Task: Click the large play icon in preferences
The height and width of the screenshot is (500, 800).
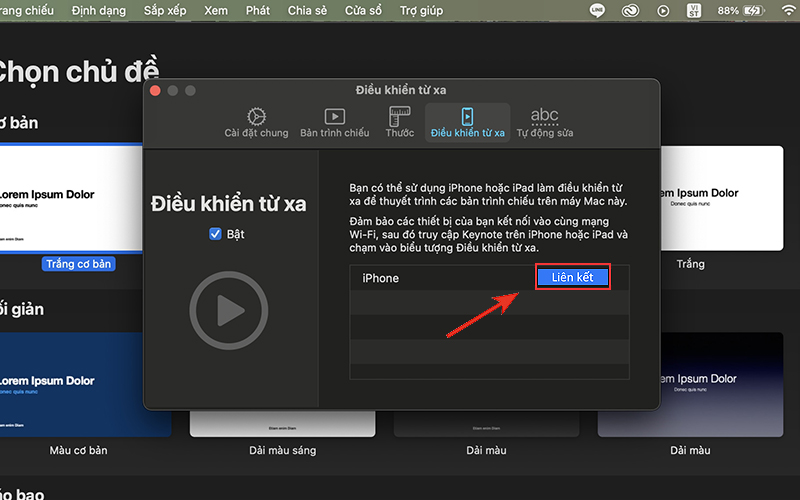Action: (x=229, y=310)
